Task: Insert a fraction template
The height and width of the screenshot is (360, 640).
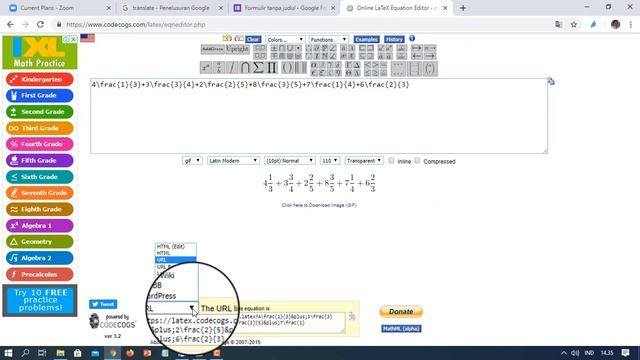Action: [x=218, y=68]
